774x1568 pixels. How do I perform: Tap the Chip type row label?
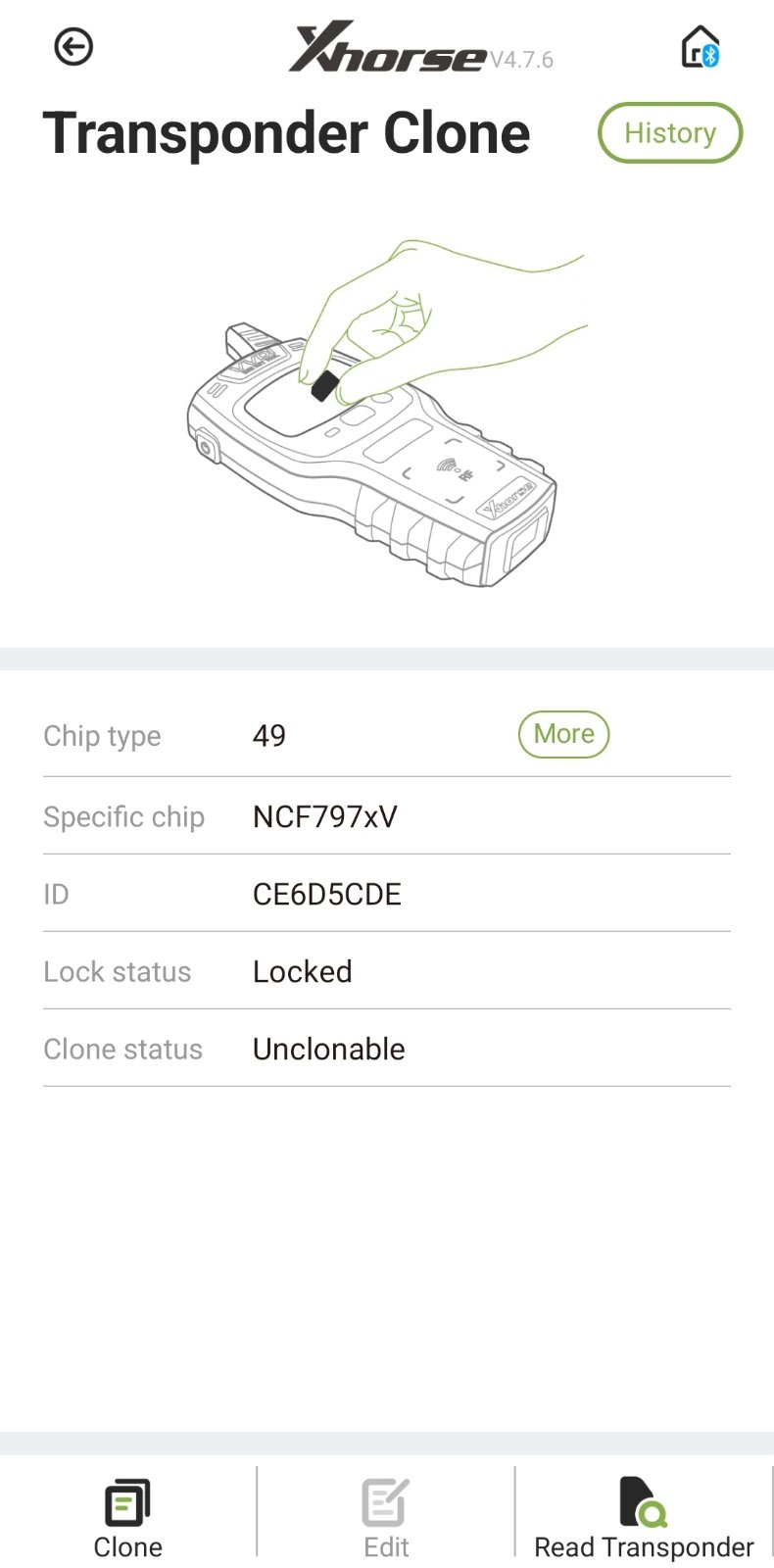(x=102, y=736)
